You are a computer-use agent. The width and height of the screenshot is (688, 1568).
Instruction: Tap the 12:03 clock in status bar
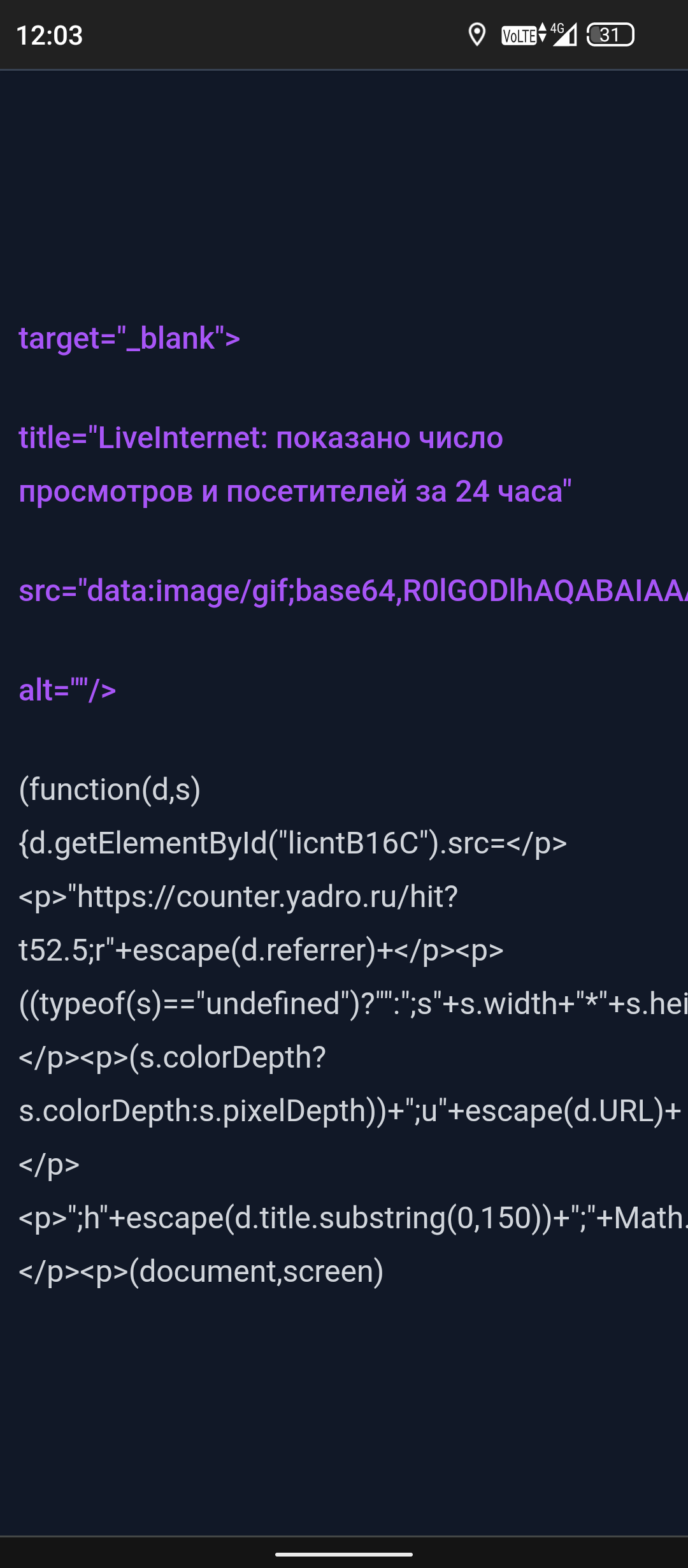tap(50, 36)
